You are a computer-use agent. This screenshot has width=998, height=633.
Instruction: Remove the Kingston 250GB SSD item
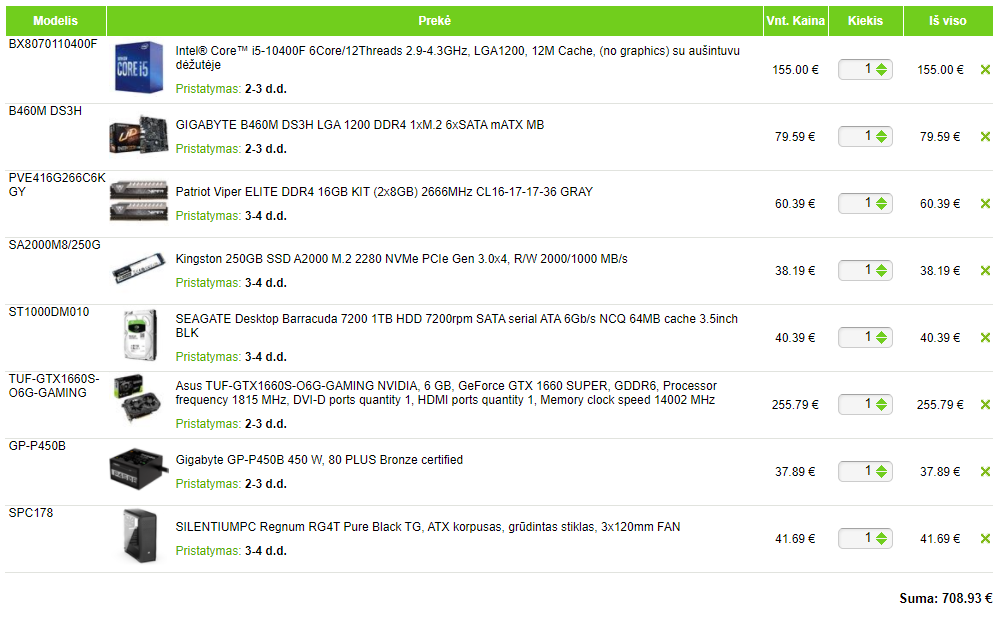(985, 270)
